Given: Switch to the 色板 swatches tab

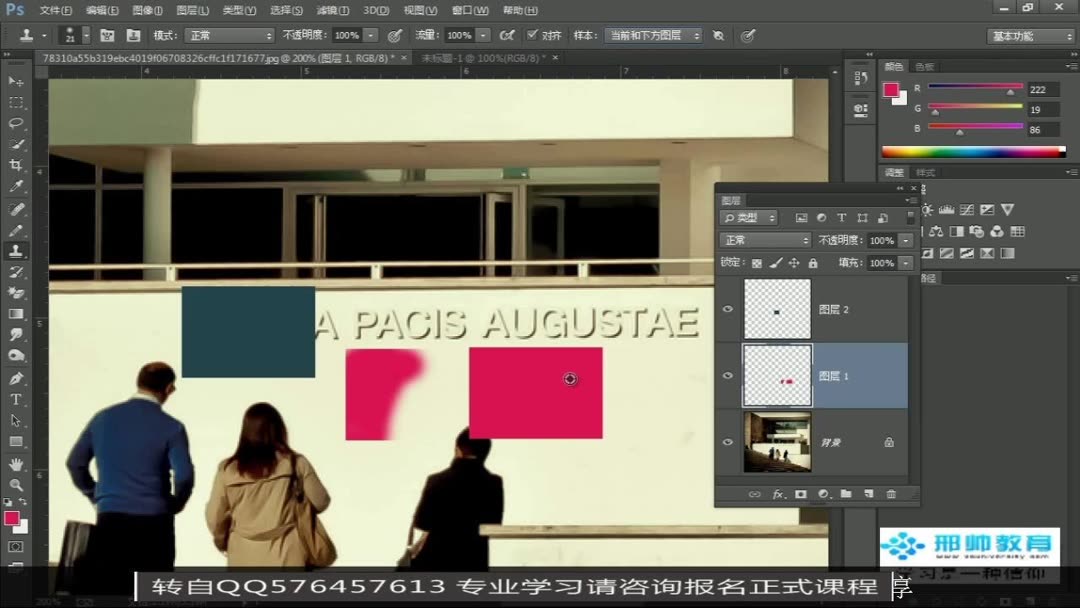Looking at the screenshot, I should [x=924, y=67].
